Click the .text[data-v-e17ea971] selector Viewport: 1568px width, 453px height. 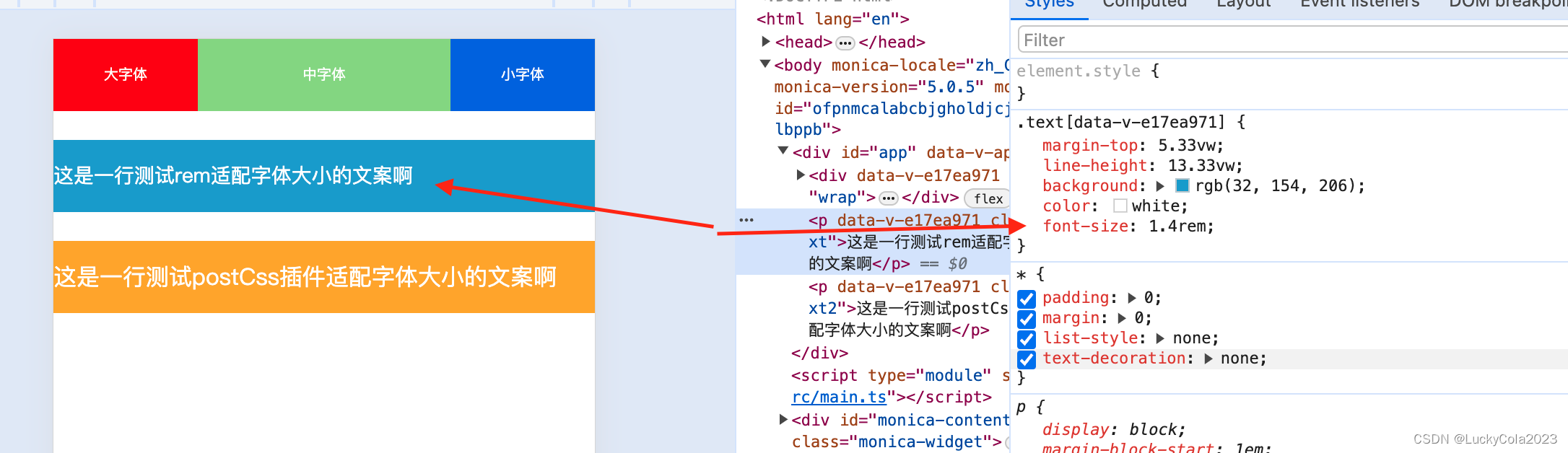point(1120,123)
